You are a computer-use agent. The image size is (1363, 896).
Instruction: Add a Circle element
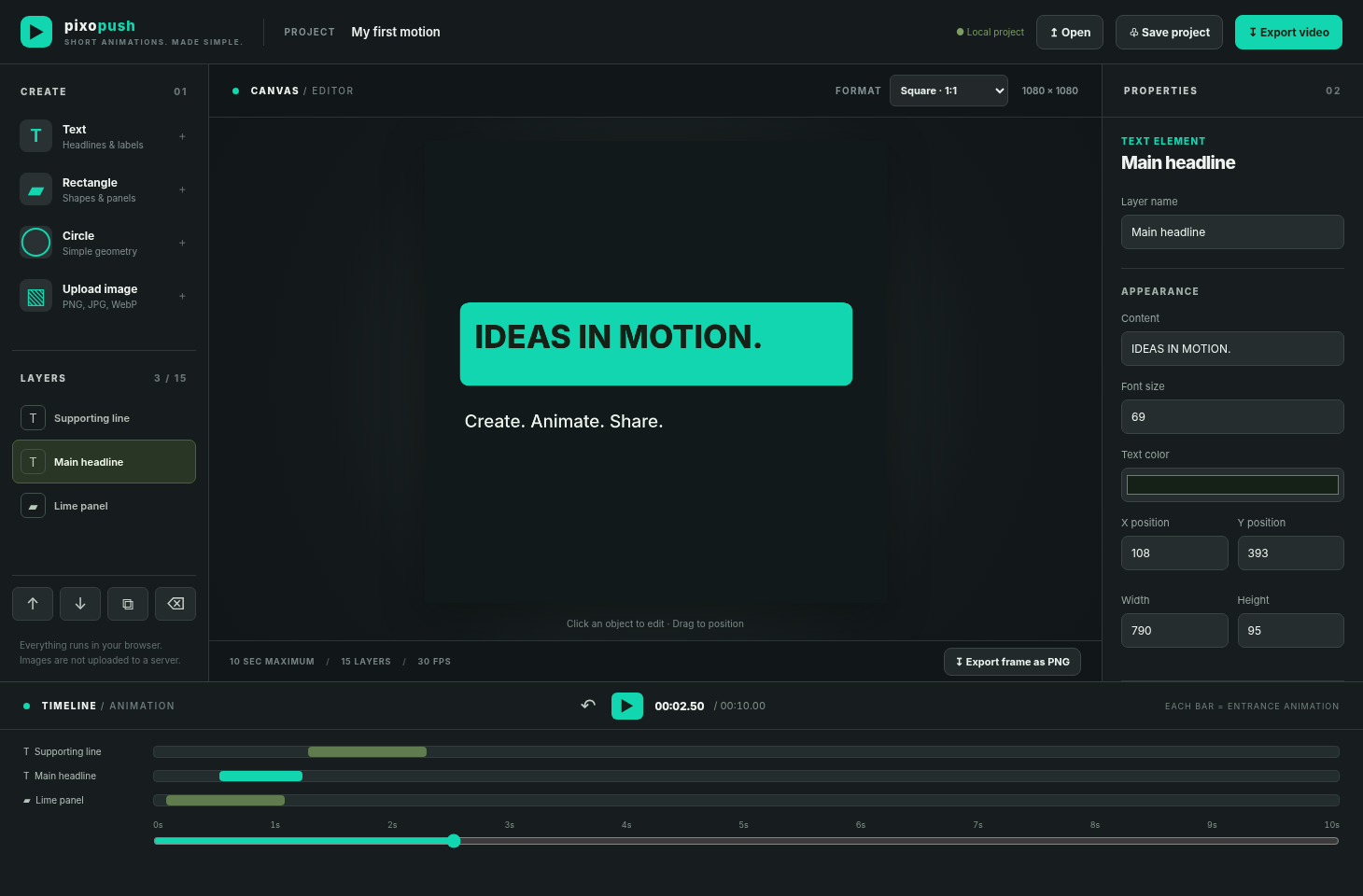[104, 243]
